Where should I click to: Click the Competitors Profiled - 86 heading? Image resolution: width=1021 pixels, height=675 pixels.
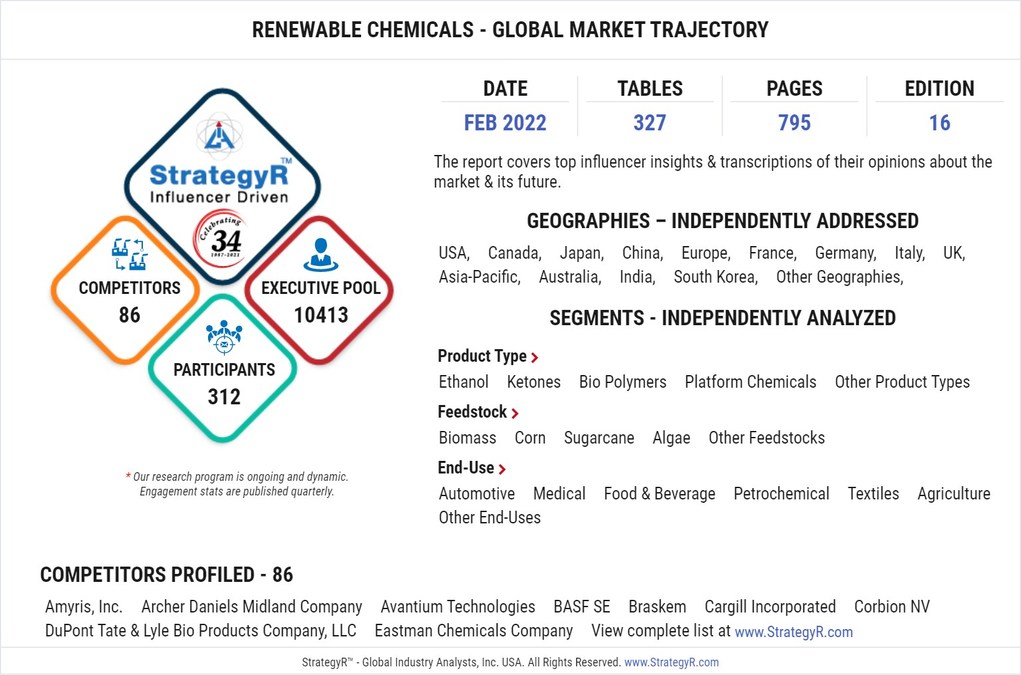point(167,575)
